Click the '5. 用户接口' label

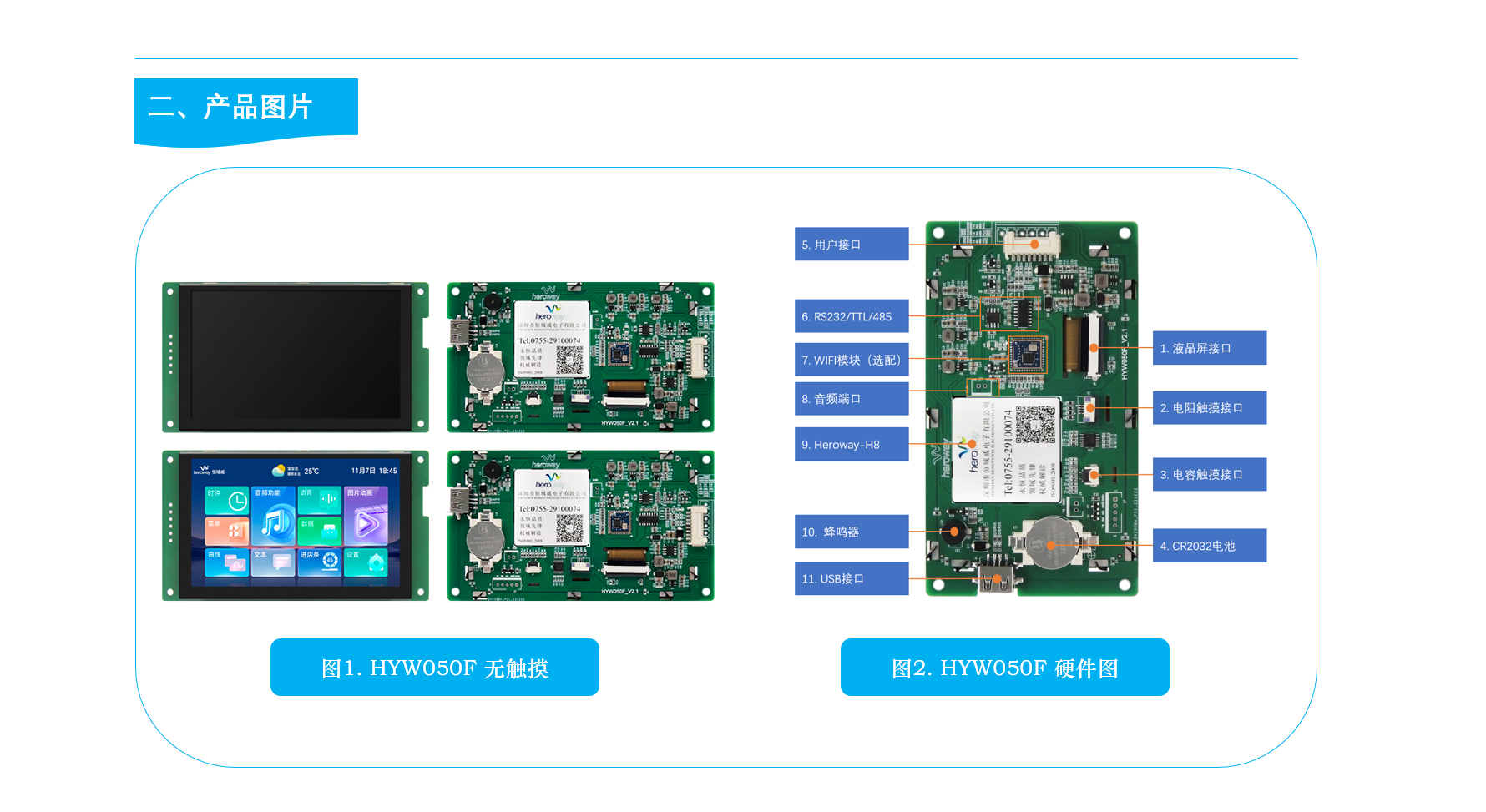pyautogui.click(x=851, y=245)
